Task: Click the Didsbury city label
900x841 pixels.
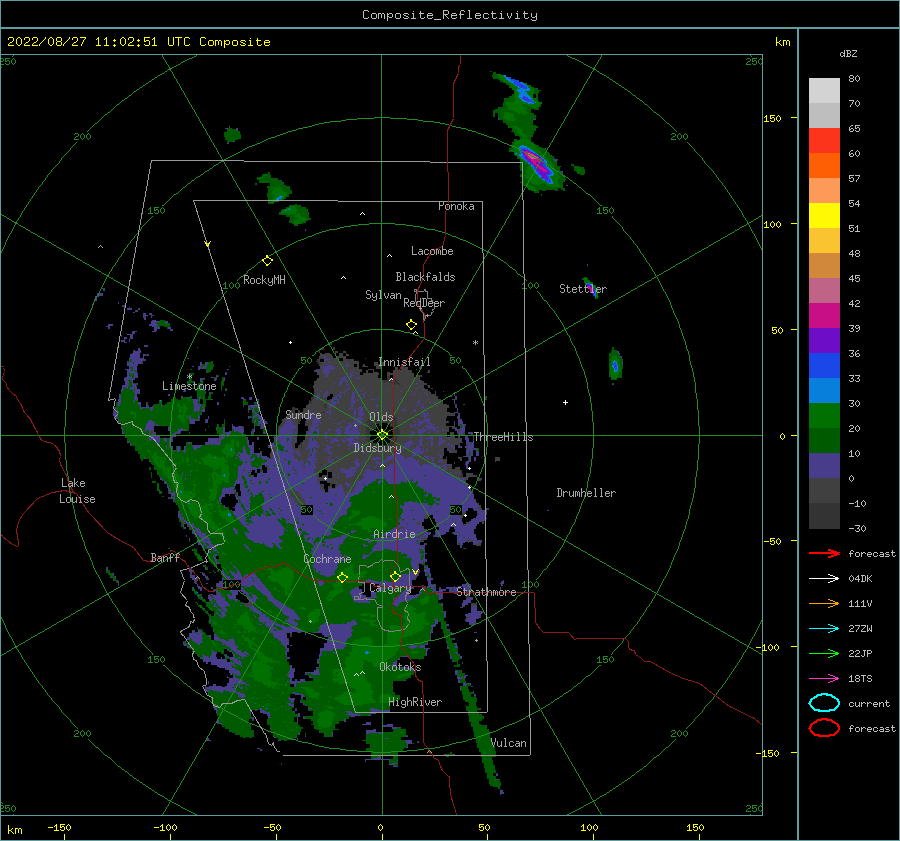Action: (378, 448)
